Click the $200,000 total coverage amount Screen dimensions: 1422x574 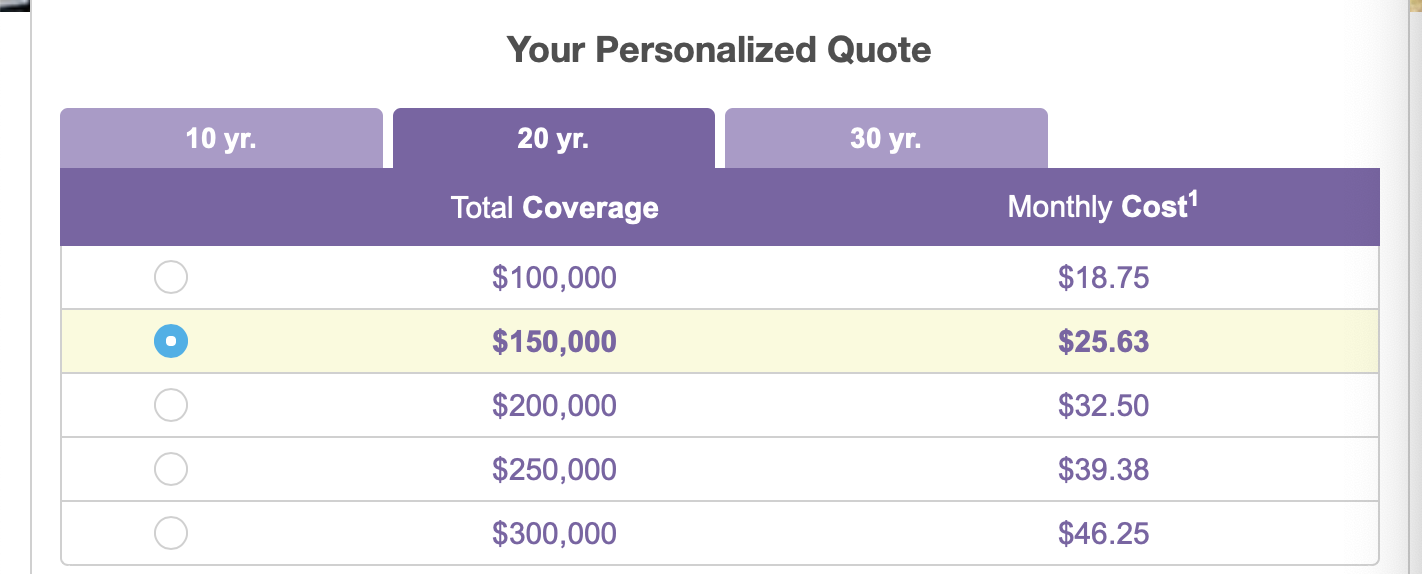point(554,405)
